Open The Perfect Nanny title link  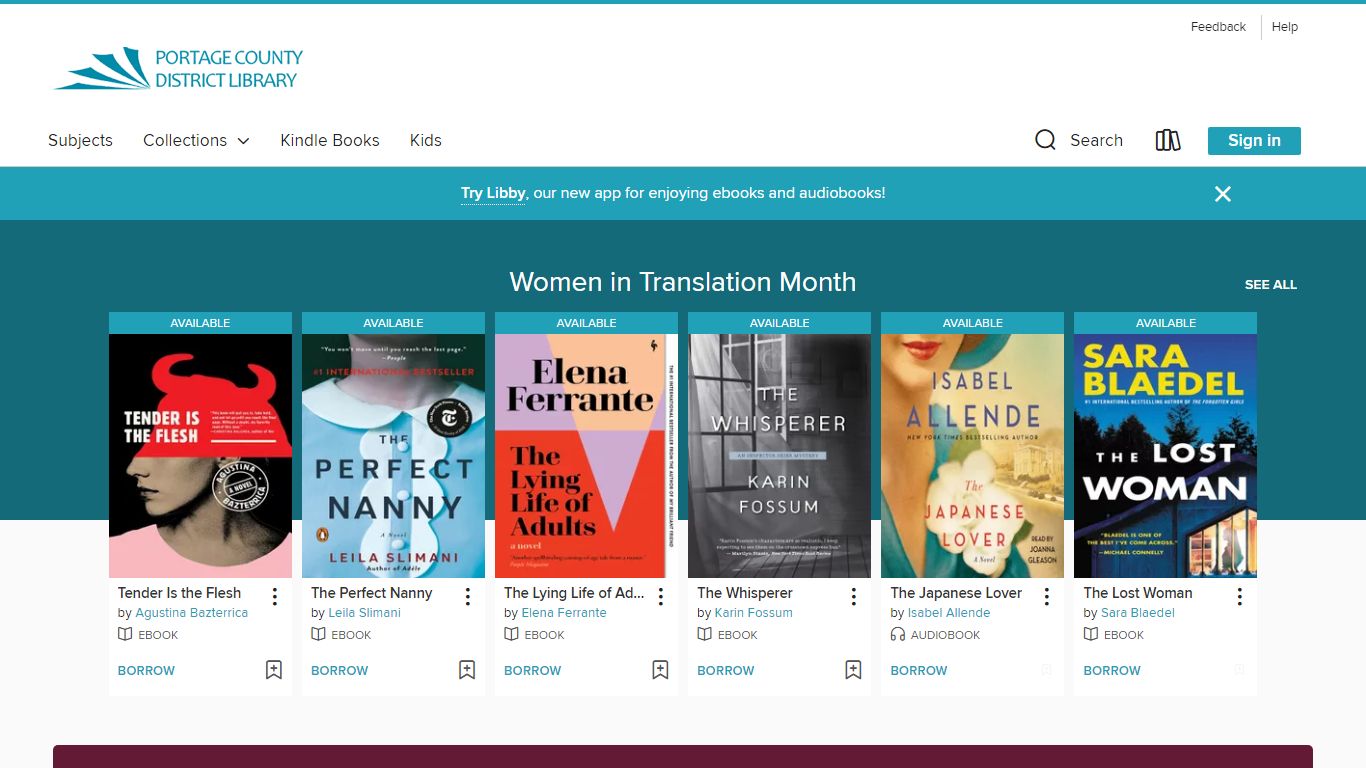371,593
